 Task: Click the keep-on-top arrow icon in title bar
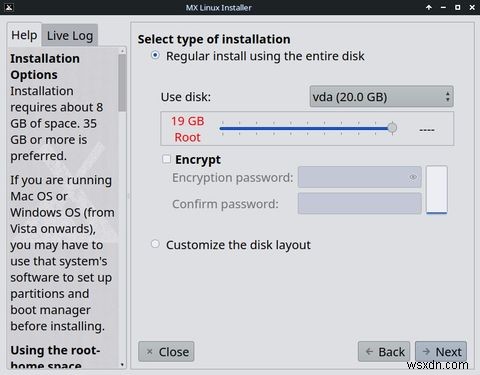click(429, 7)
